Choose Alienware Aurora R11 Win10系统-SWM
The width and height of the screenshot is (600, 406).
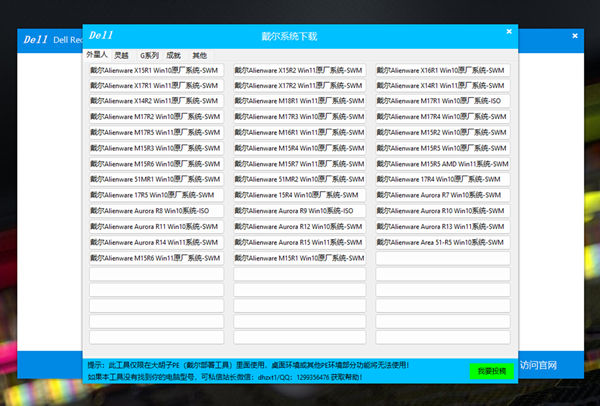[x=157, y=226]
